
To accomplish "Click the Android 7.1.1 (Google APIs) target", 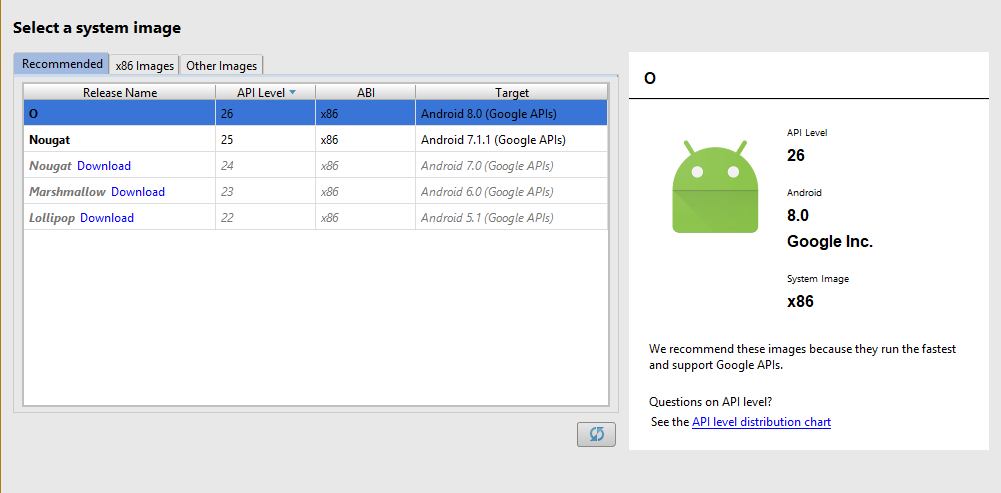I will click(x=493, y=140).
